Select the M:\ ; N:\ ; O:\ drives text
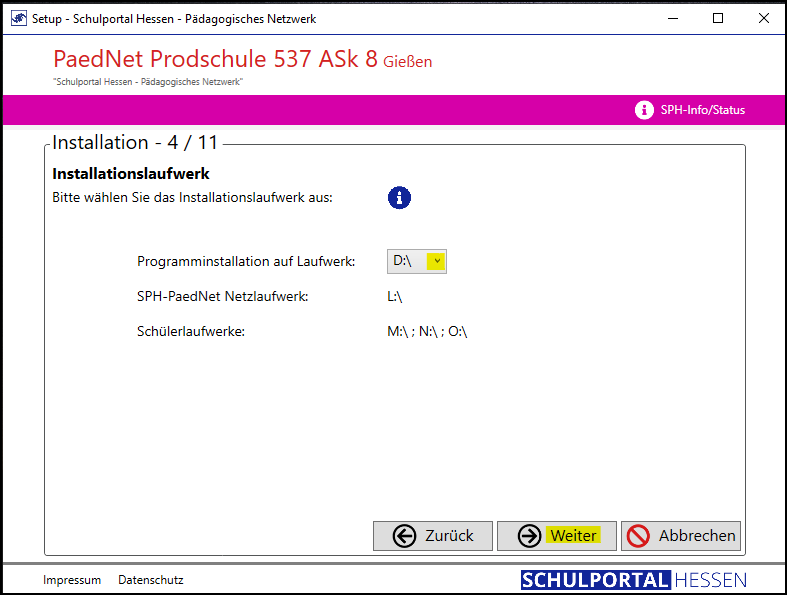 tap(427, 332)
